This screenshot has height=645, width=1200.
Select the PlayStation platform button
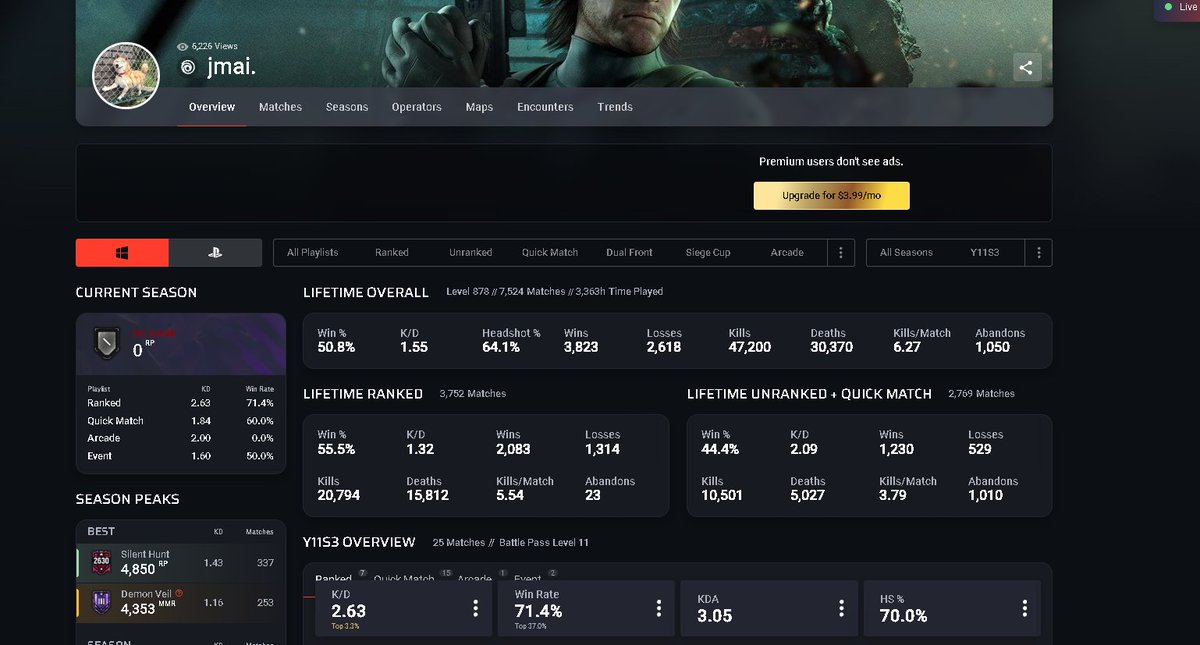pos(215,253)
